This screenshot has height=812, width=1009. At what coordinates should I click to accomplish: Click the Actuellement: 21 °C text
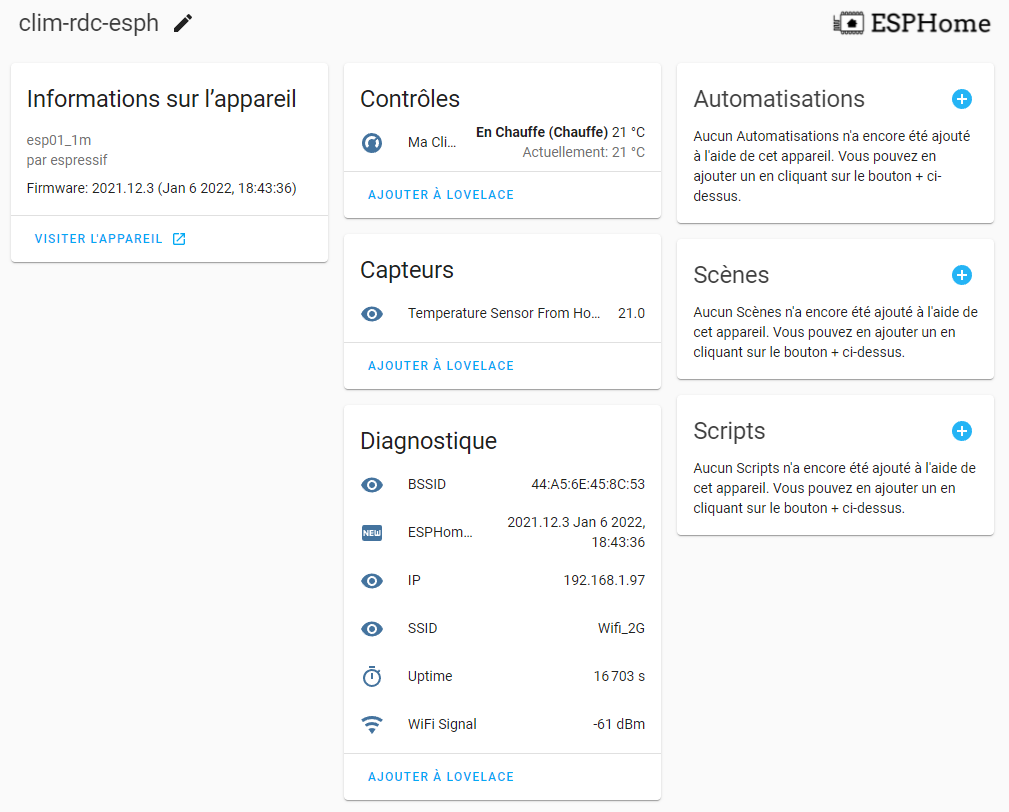coord(584,152)
